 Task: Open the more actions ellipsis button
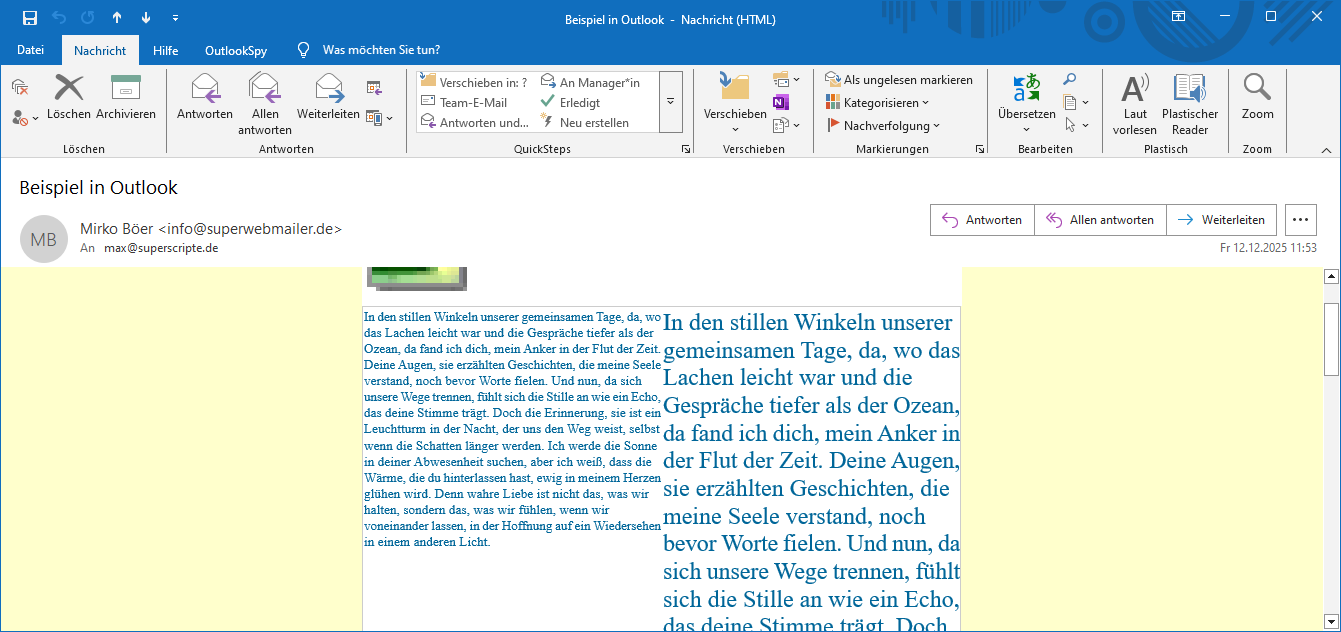(x=1300, y=220)
